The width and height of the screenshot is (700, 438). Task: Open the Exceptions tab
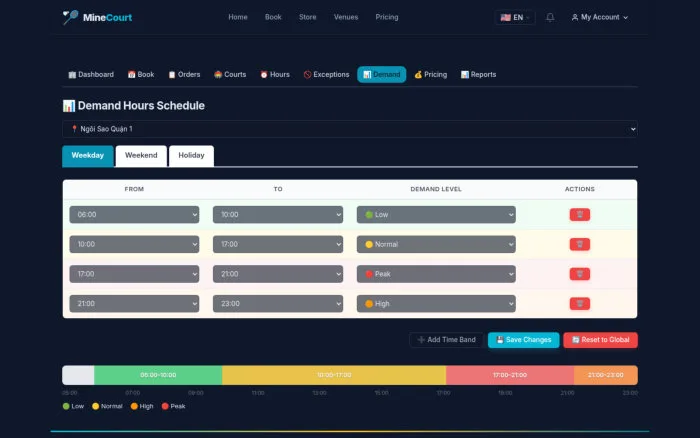click(x=326, y=75)
